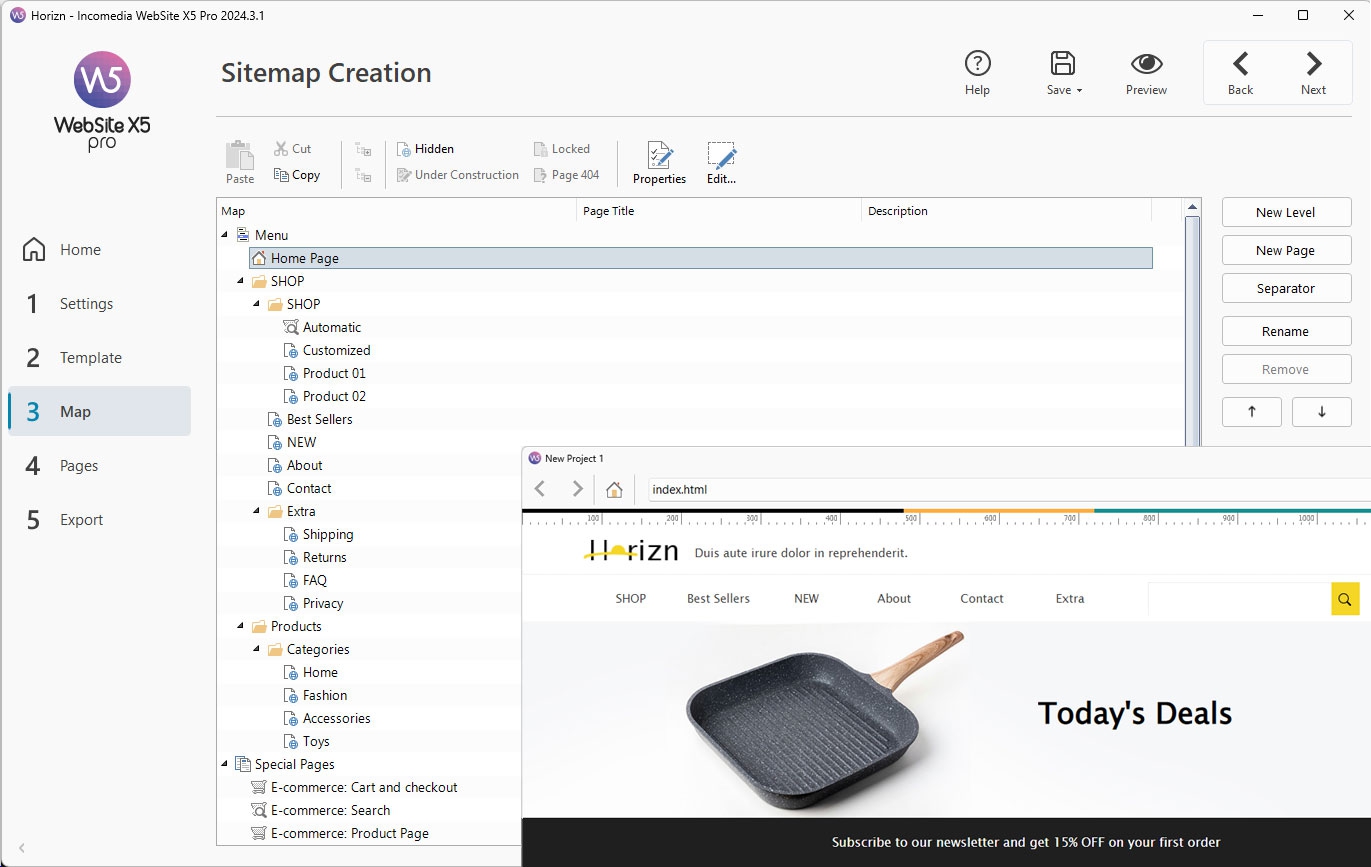Toggle Locked page option

[x=561, y=149]
